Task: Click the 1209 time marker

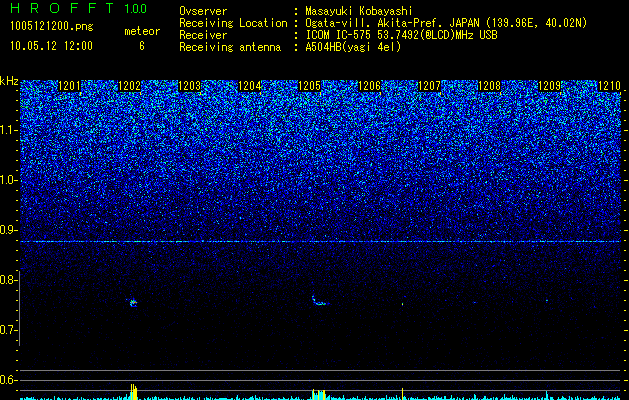Action: pos(549,86)
